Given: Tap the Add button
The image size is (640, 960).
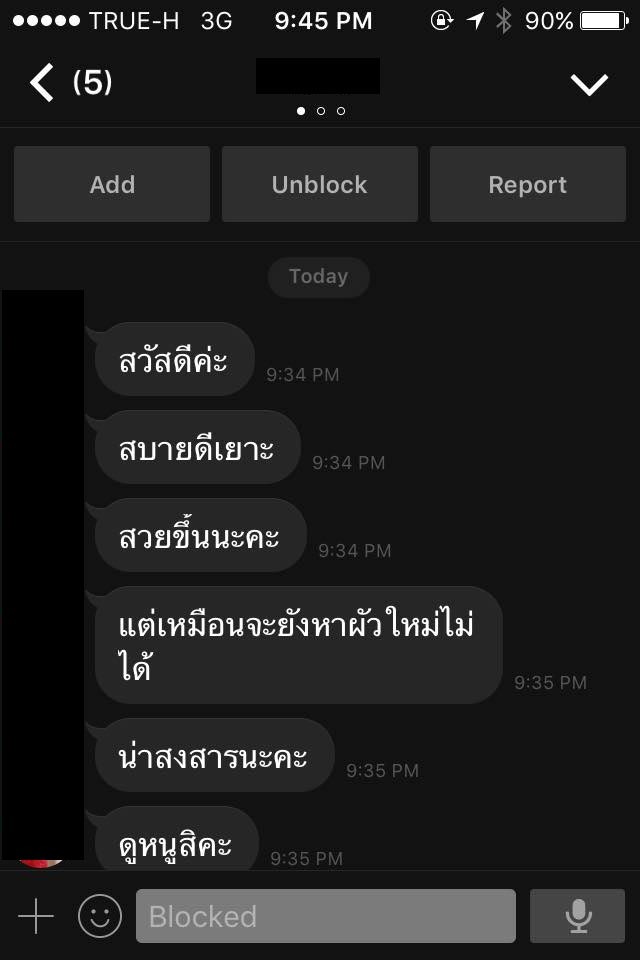Looking at the screenshot, I should coord(112,184).
